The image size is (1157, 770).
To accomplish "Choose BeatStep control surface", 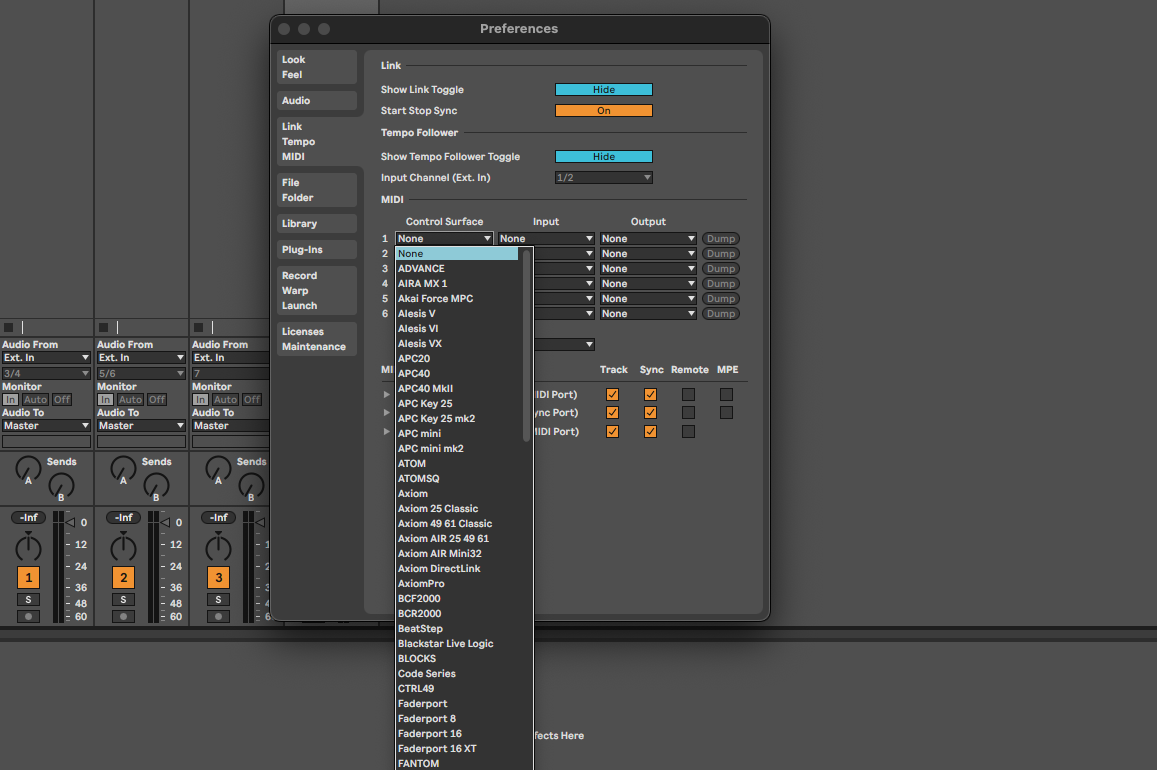I will tap(457, 629).
